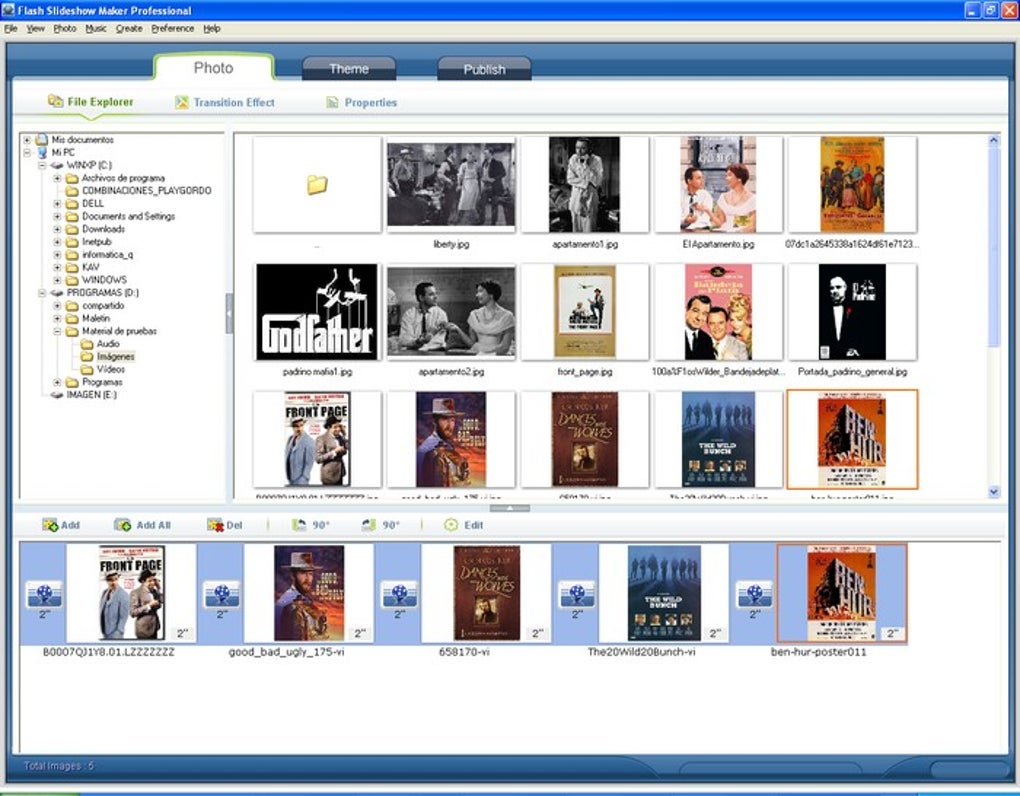
Task: Select the informatica_q folder
Action: (107, 254)
